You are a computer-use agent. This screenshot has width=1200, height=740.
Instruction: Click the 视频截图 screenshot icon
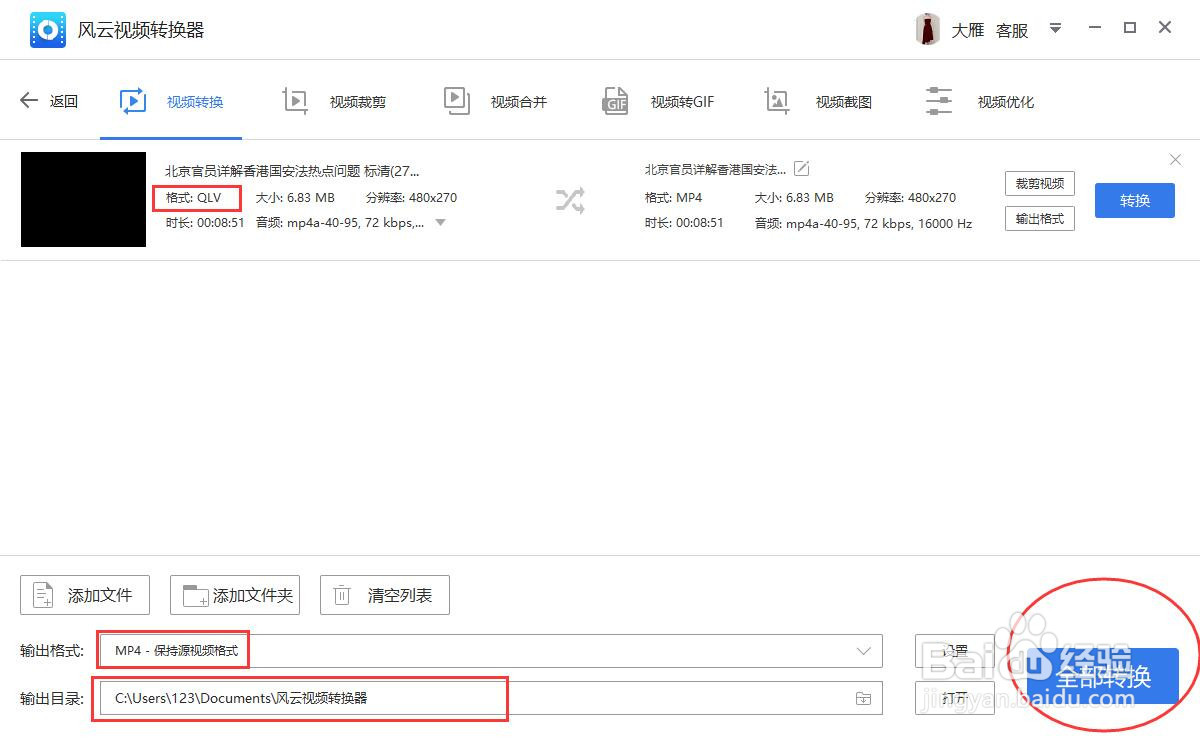click(777, 101)
